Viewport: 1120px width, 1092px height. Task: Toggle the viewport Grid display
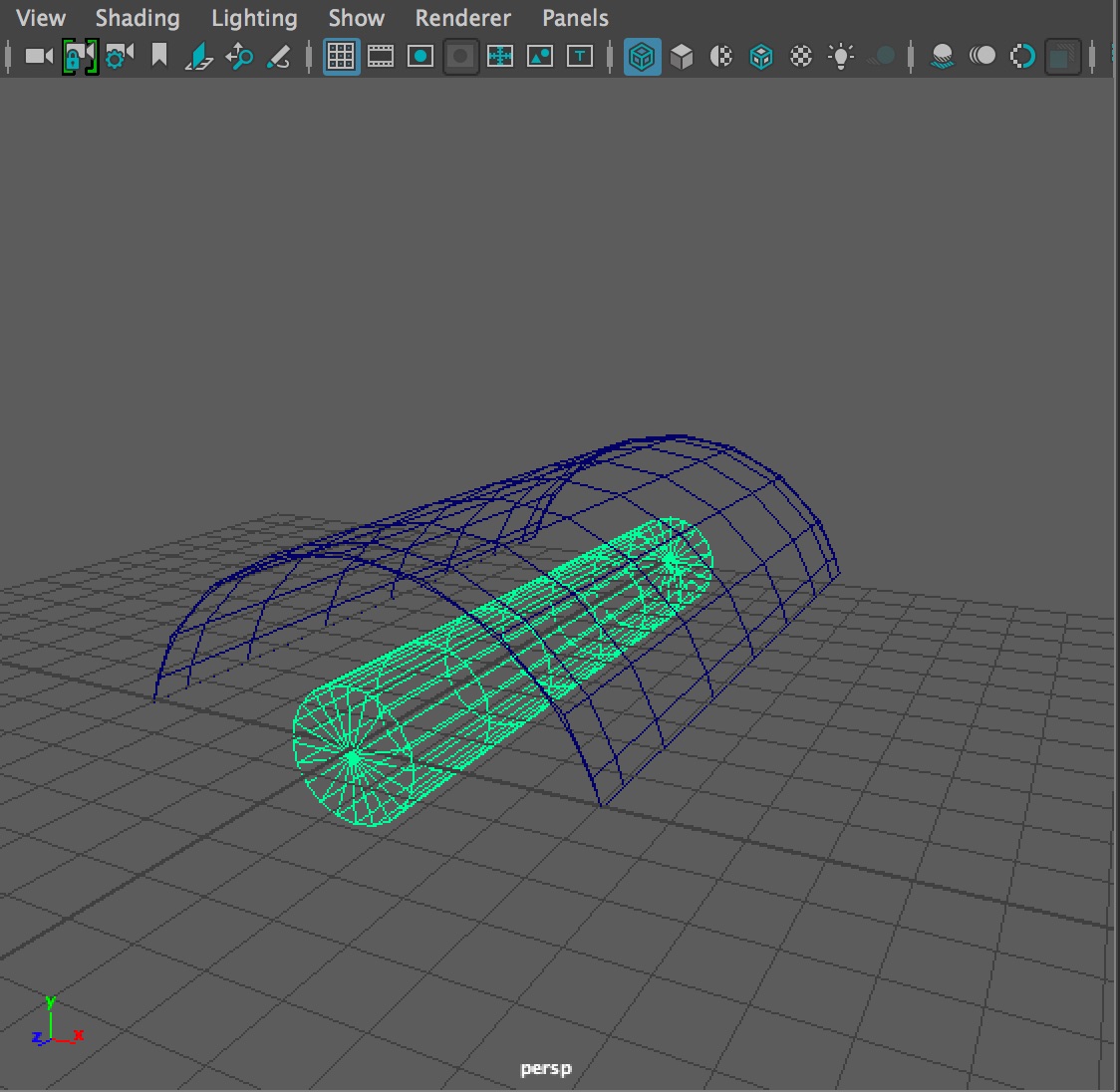click(x=341, y=57)
